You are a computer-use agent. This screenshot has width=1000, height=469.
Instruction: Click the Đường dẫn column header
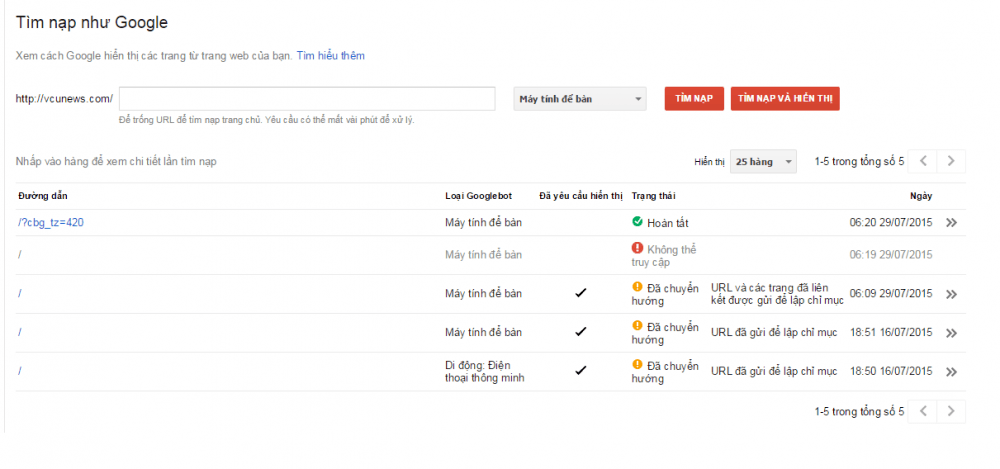[43, 196]
